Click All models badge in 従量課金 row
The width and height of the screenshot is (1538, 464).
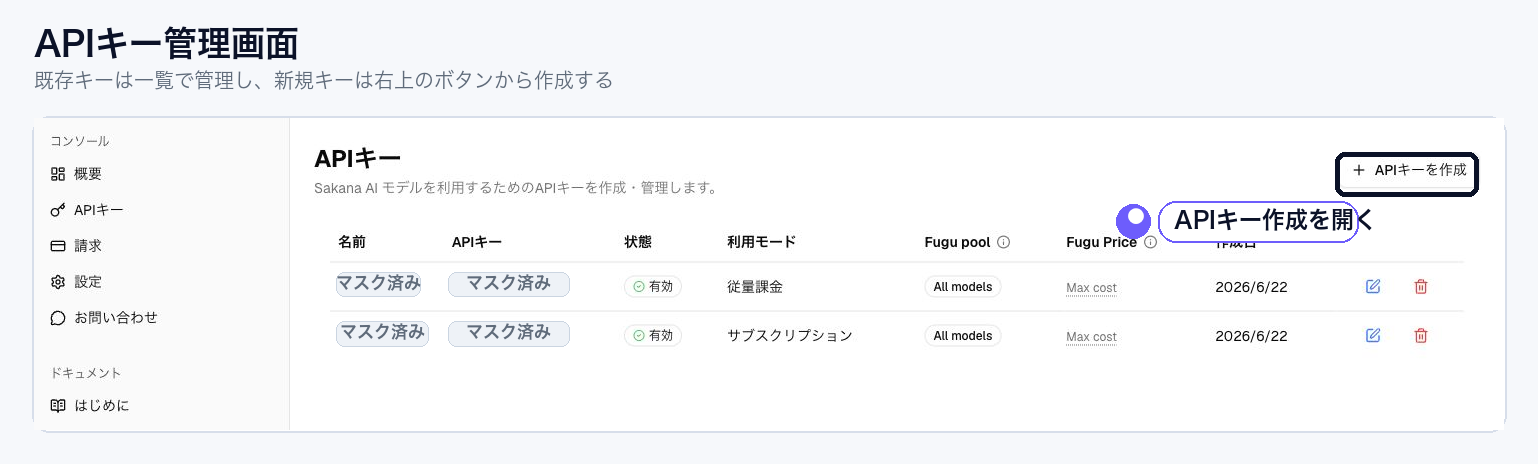963,287
